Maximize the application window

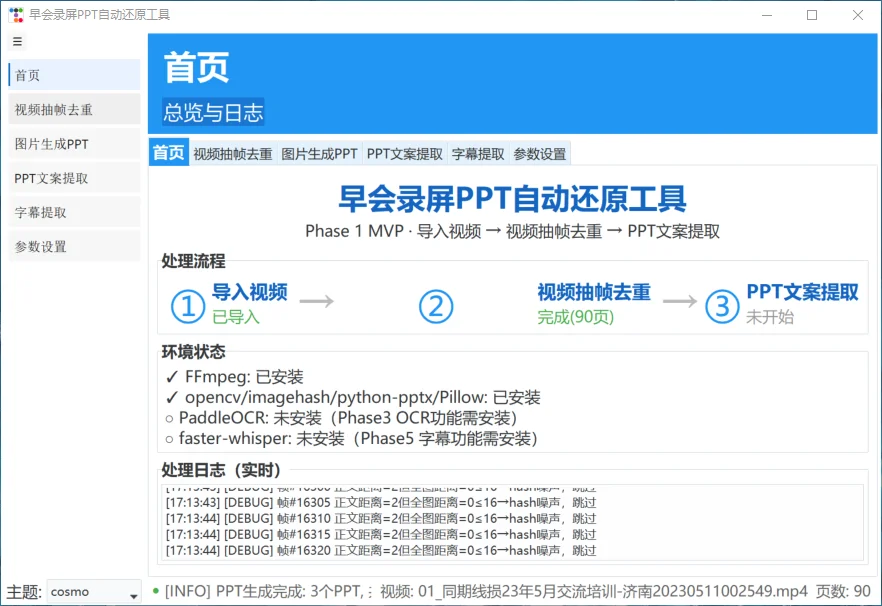coord(812,15)
